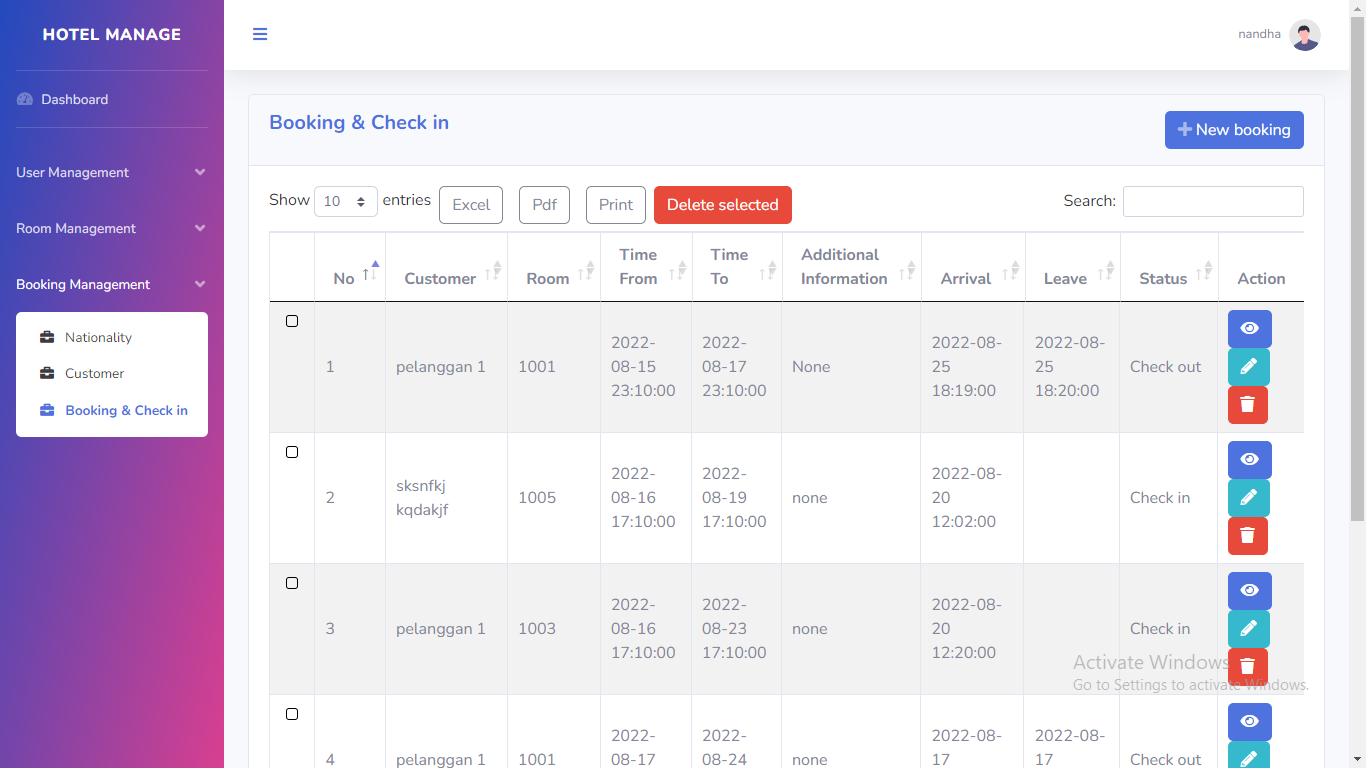Open the nandha user avatar menu
This screenshot has height=768, width=1366.
1304,35
